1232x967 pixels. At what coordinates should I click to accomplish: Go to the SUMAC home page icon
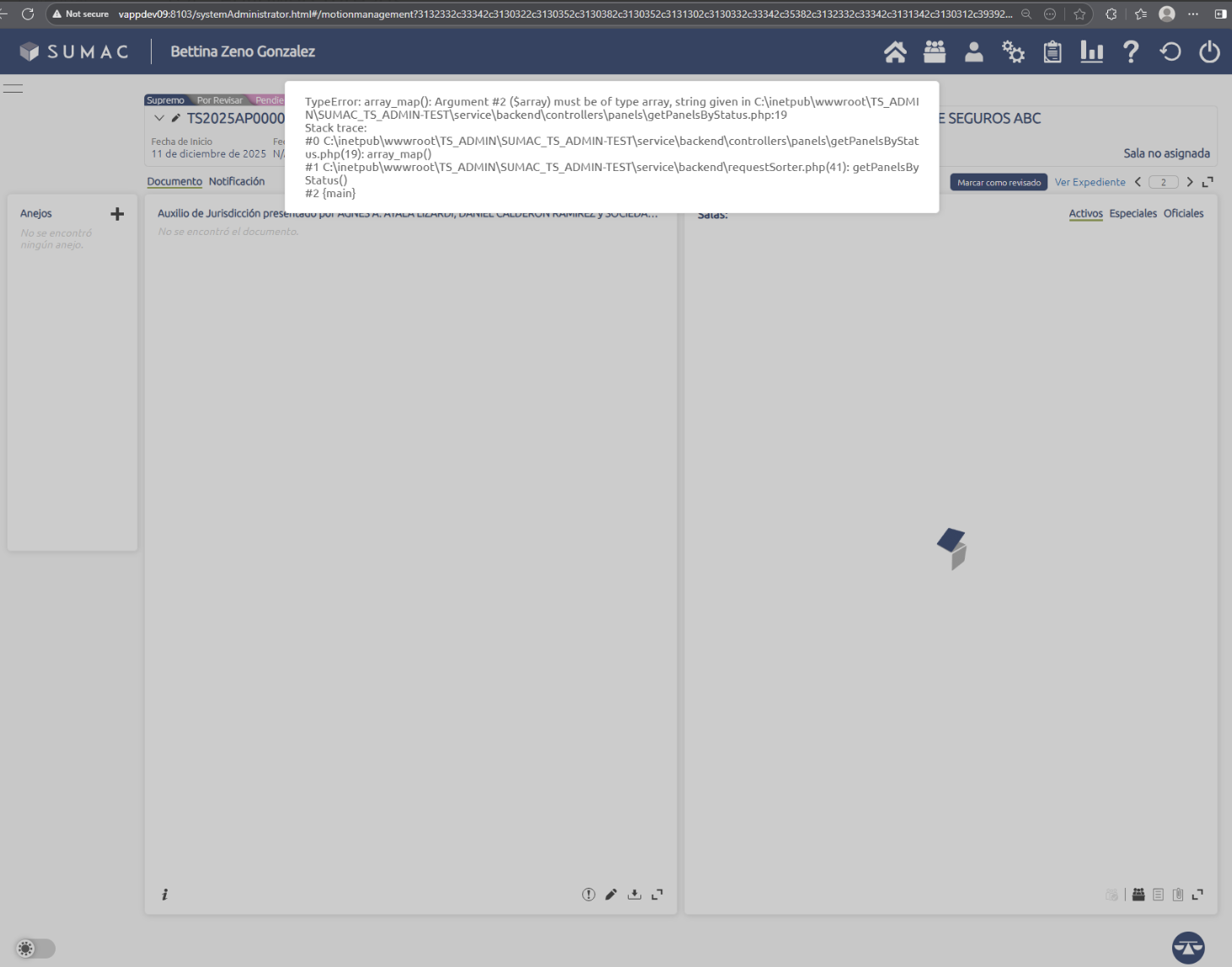click(x=895, y=52)
